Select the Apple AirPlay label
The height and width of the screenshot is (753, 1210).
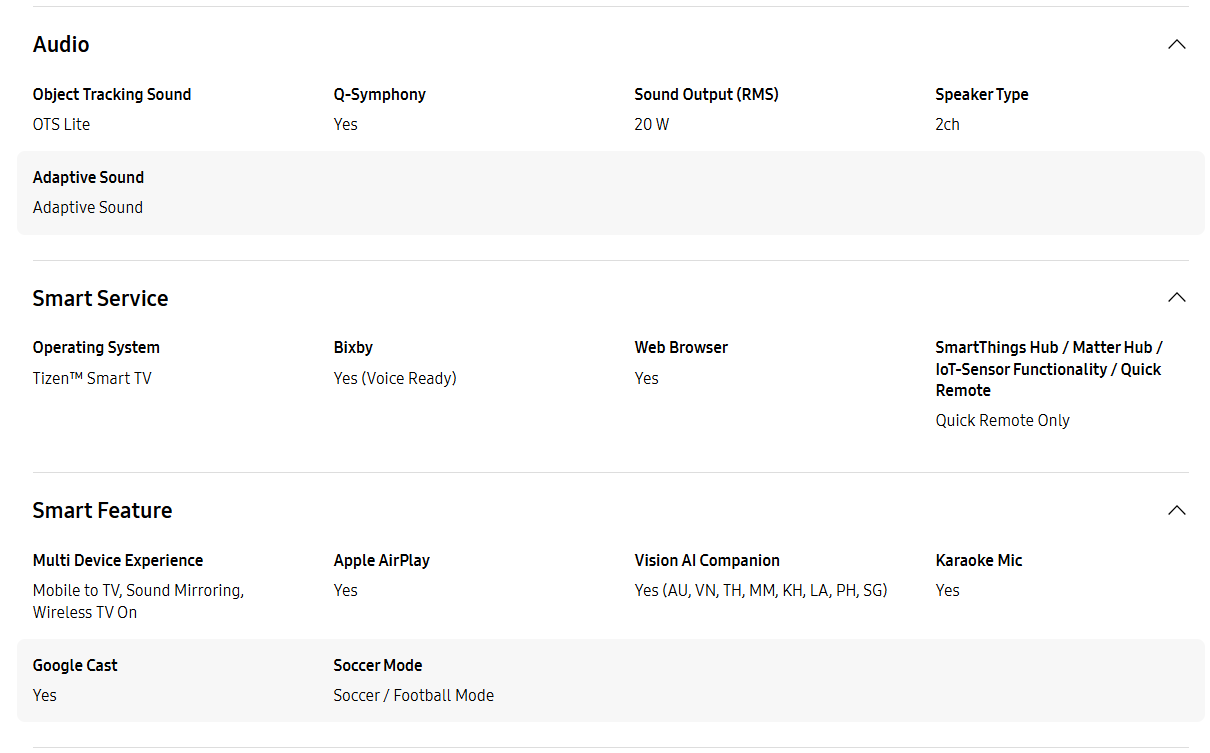[x=382, y=560]
